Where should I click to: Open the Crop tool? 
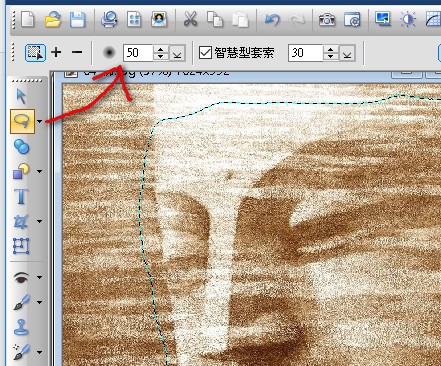[x=21, y=221]
